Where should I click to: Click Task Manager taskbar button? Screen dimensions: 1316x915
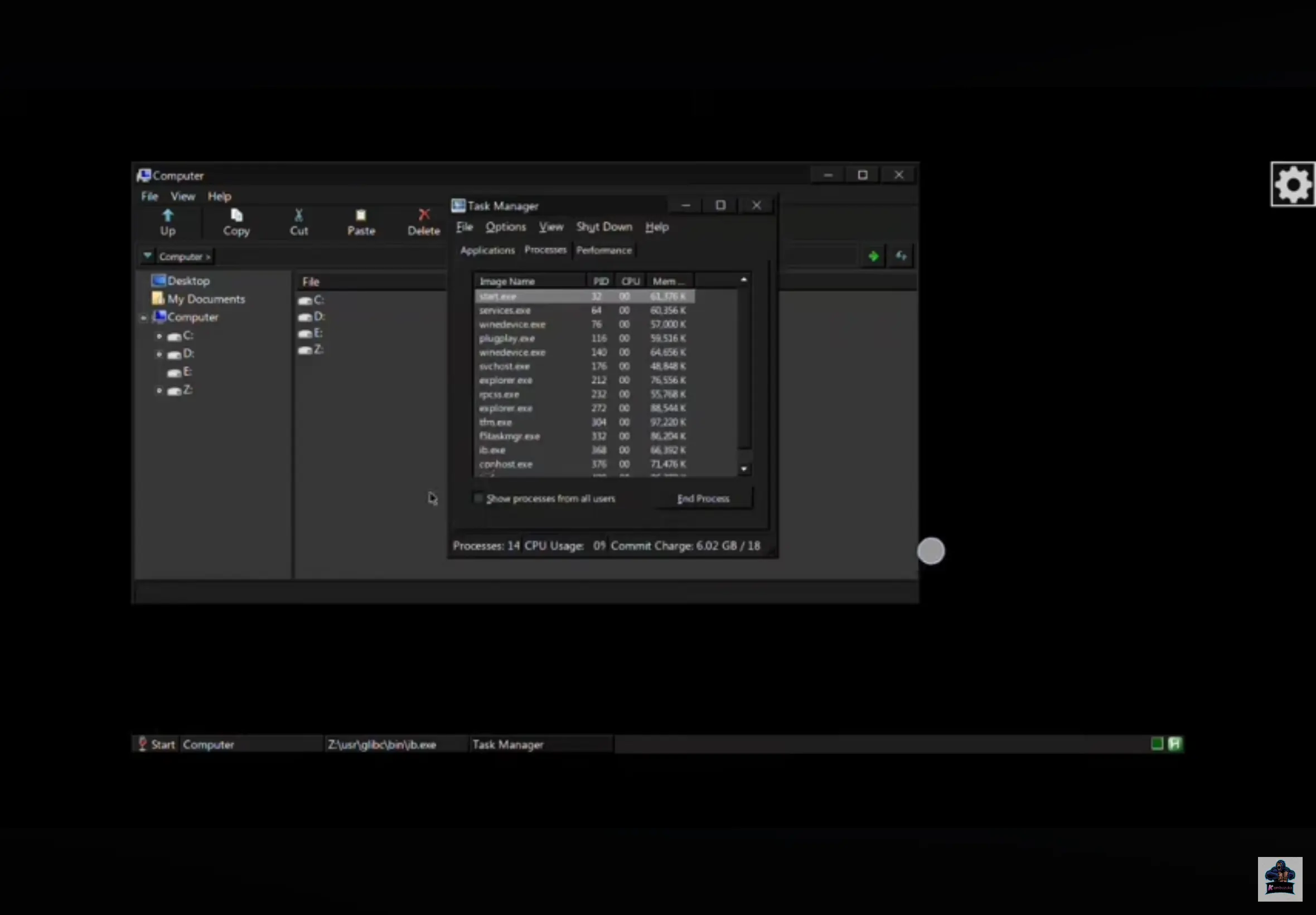[x=540, y=745]
